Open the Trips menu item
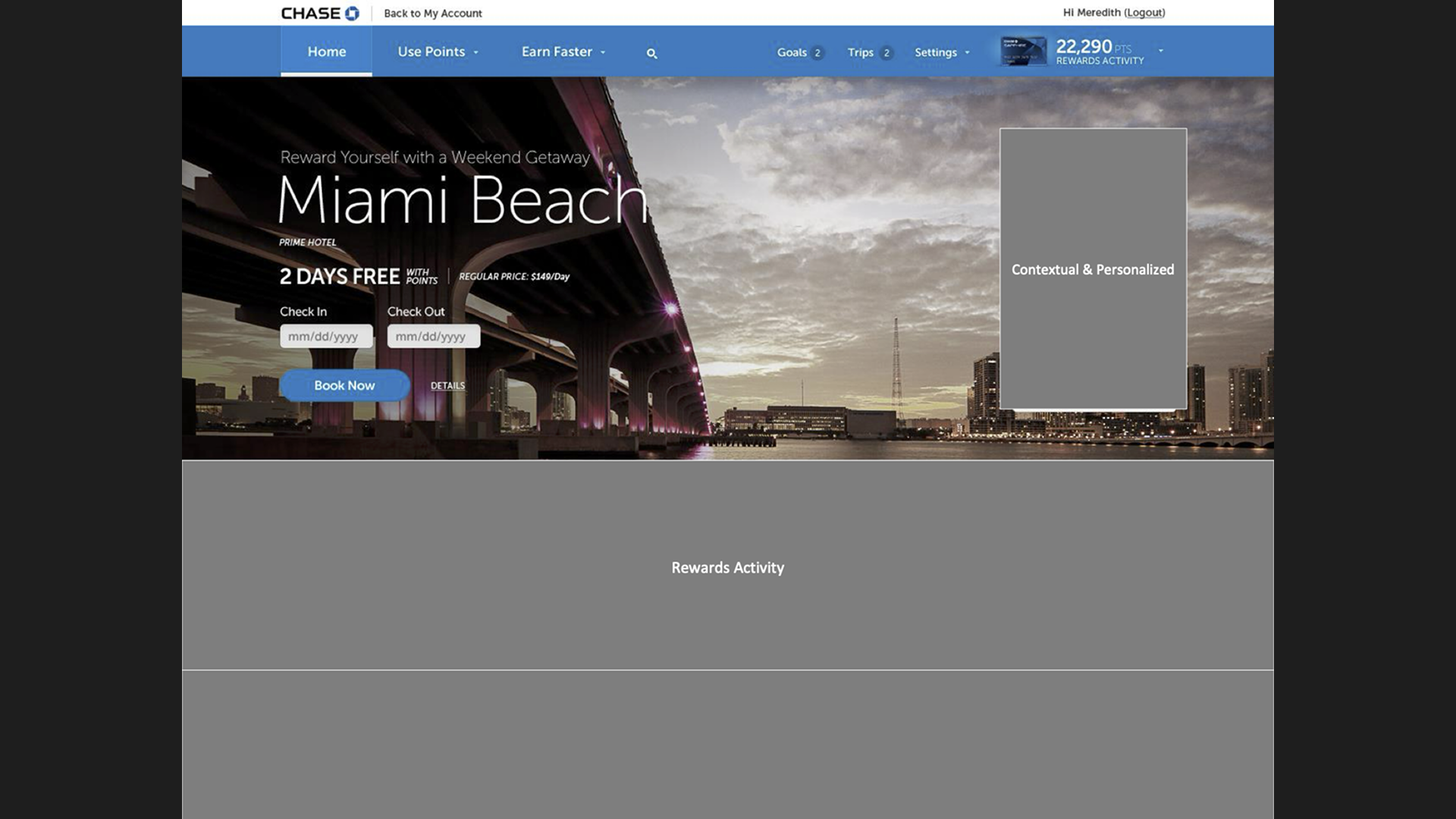This screenshot has width=1456, height=819. click(860, 52)
